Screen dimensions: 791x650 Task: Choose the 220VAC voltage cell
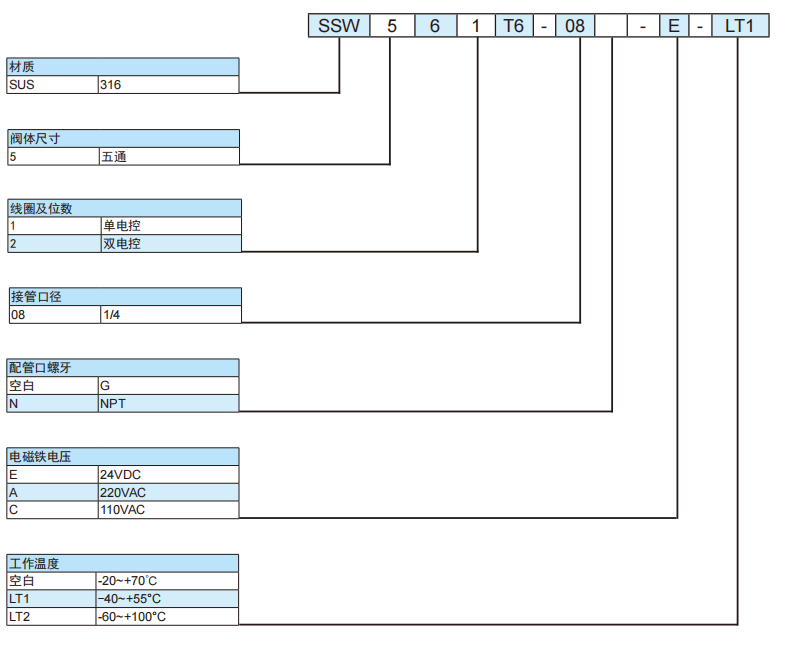(168, 492)
